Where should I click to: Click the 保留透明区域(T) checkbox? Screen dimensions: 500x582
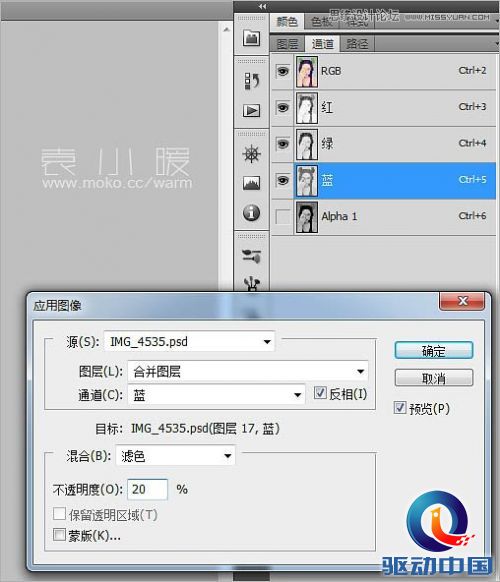pos(59,514)
